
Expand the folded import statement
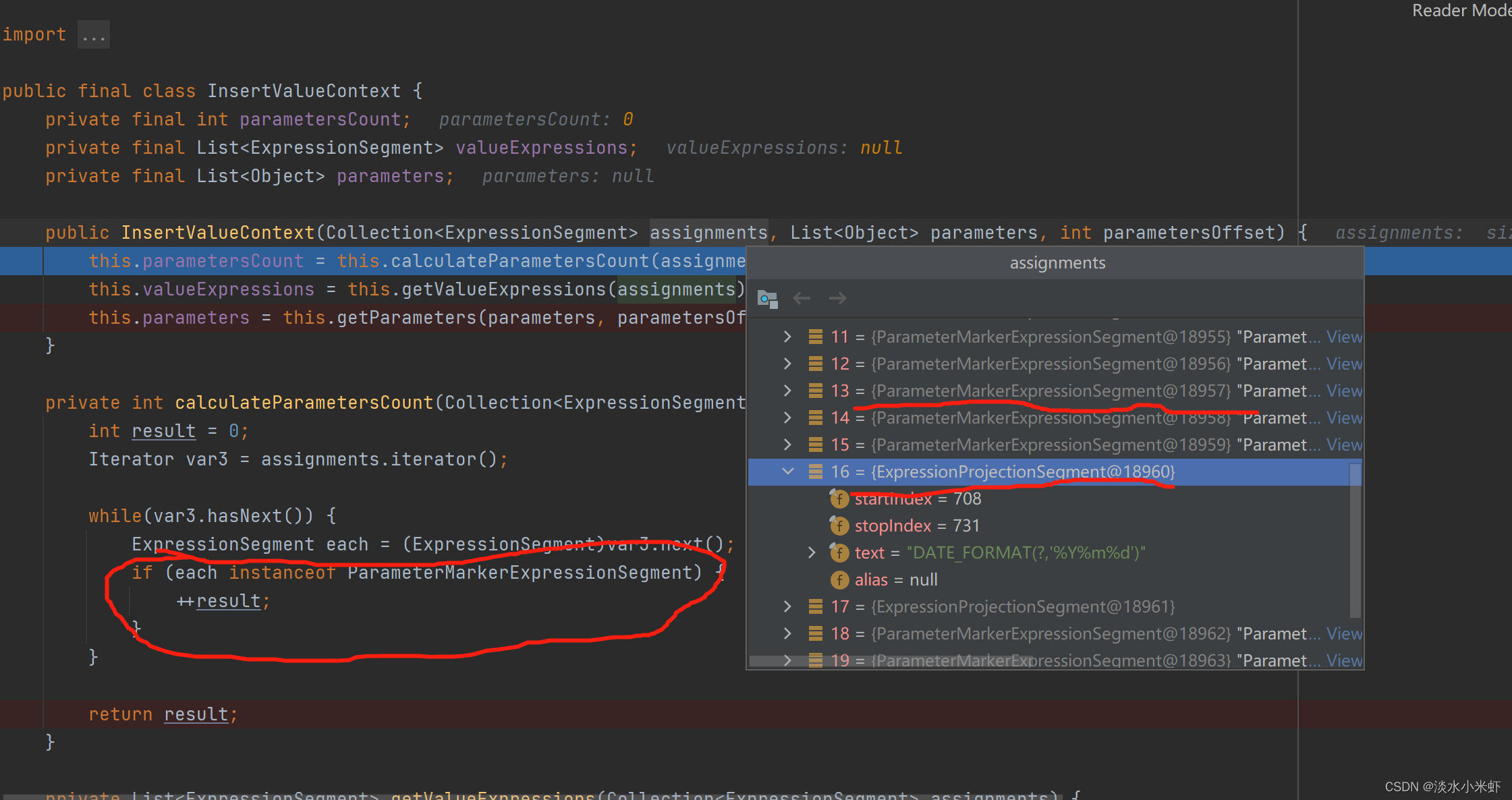(x=93, y=34)
